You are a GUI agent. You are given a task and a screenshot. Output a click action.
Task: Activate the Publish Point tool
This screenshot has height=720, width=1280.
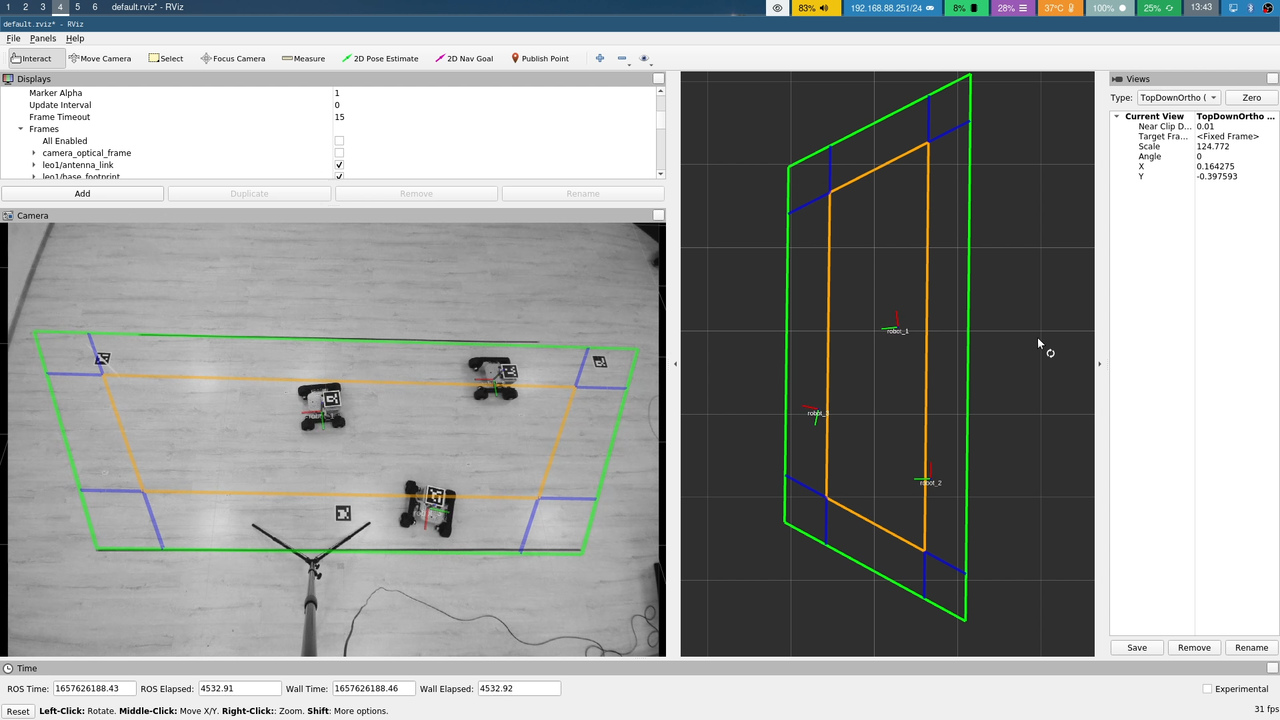pyautogui.click(x=539, y=58)
